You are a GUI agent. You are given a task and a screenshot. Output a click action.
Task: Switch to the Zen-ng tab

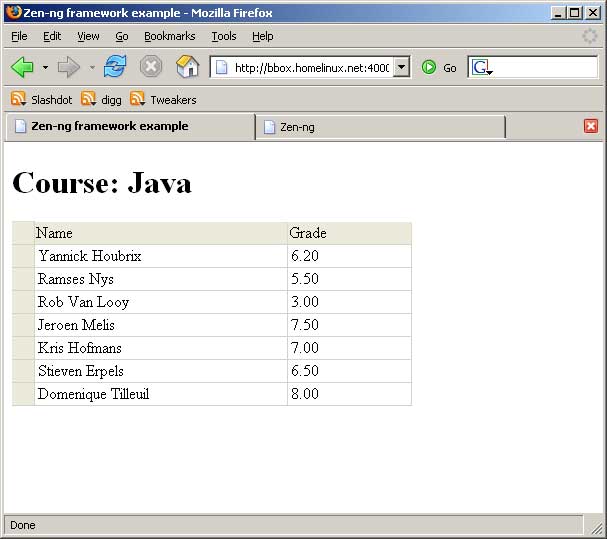point(380,127)
